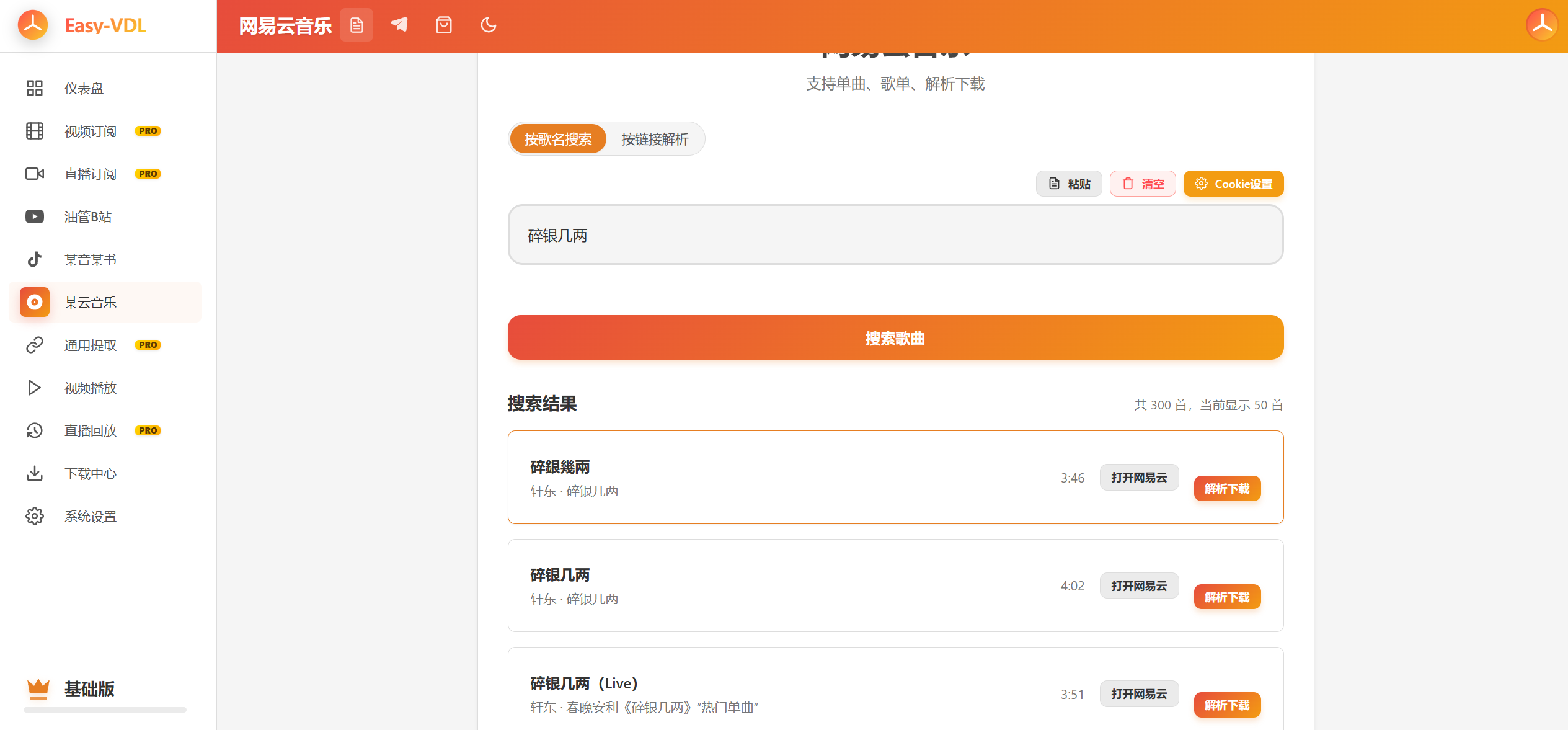Click the 搜索歌曲 button
1568x730 pixels.
895,337
